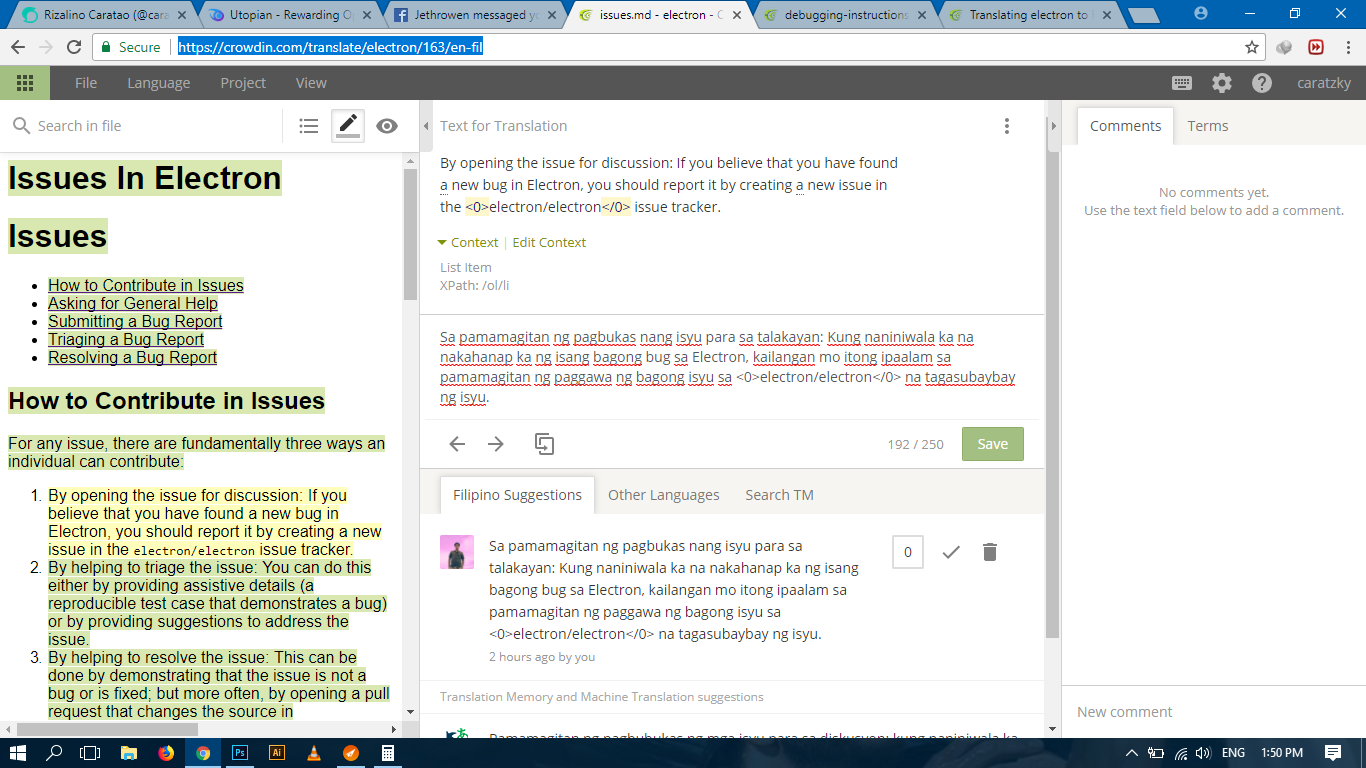Viewport: 1366px width, 768px height.
Task: Open the Windows Start menu
Action: pyautogui.click(x=18, y=753)
